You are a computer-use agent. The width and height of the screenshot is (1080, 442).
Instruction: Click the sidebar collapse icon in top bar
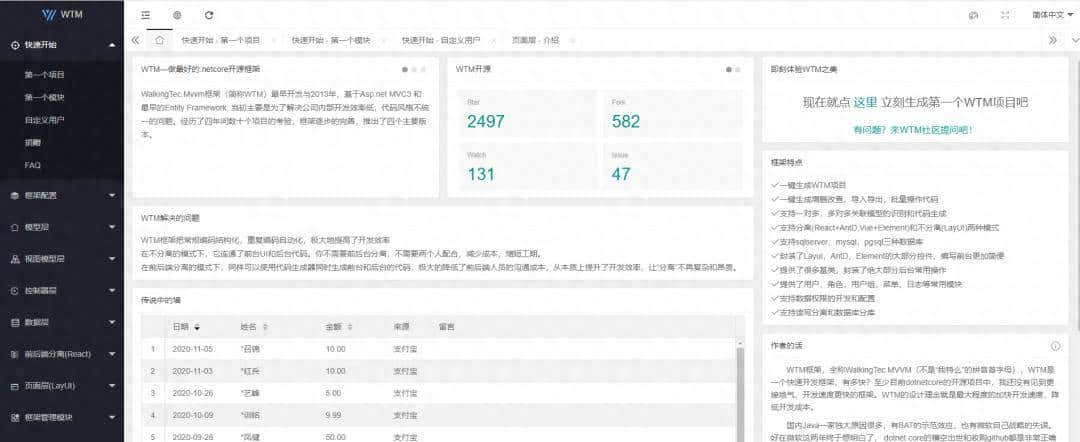click(145, 15)
